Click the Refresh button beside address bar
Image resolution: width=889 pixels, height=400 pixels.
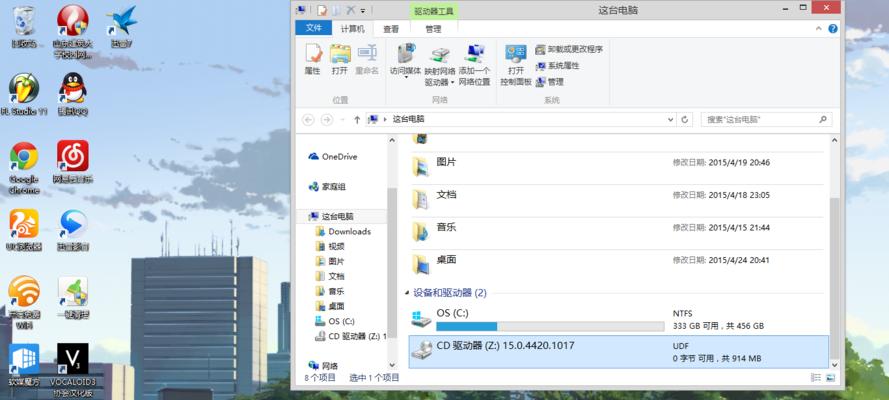684,120
